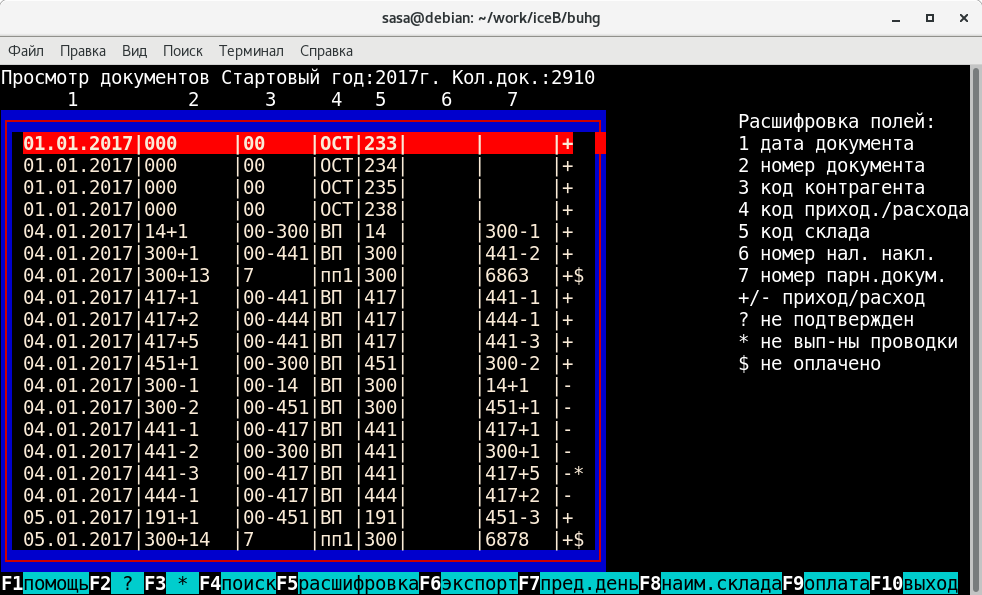Viewport: 982px width, 595px height.
Task: Close the terminal window
Action: pos(964,19)
